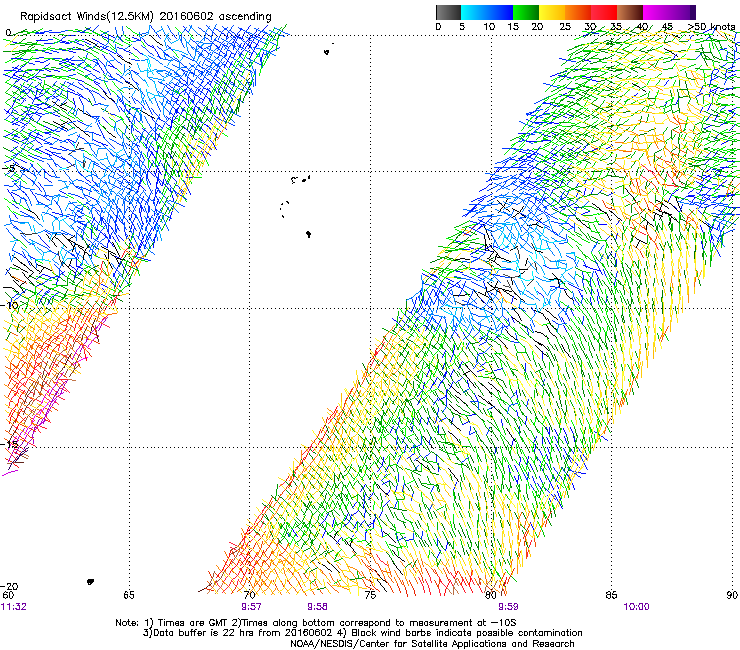Click the '85' longitude axis label
740x650 pixels.
click(x=611, y=595)
